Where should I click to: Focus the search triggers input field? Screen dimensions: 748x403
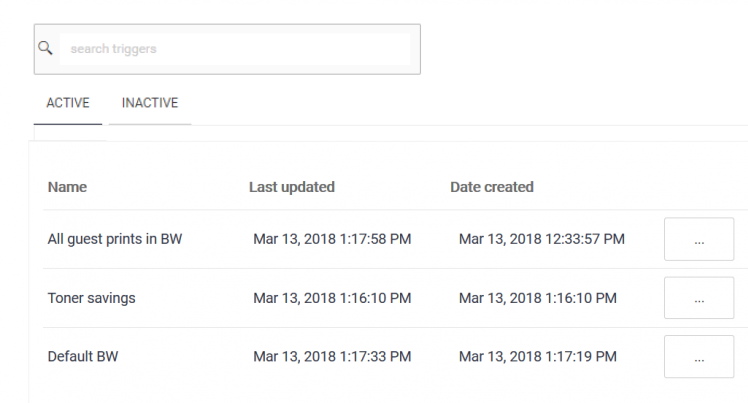[235, 48]
